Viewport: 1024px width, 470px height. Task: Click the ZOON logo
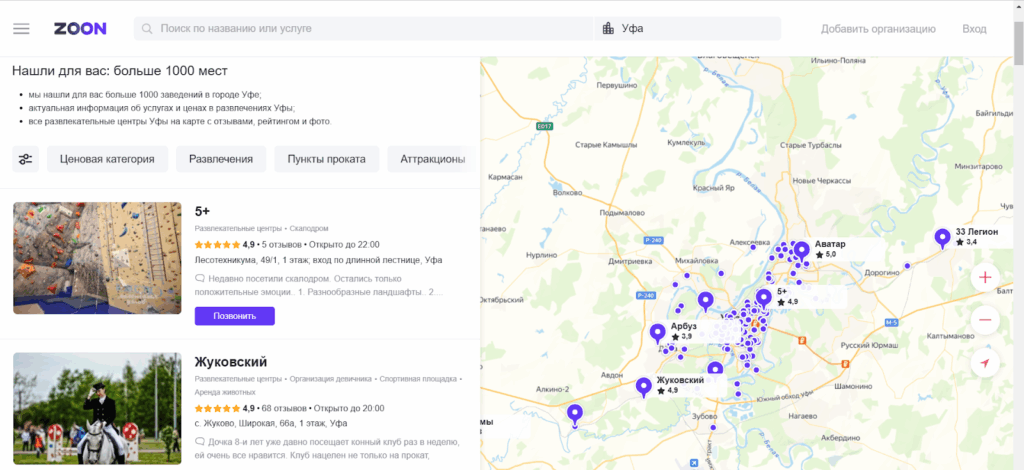(x=80, y=29)
